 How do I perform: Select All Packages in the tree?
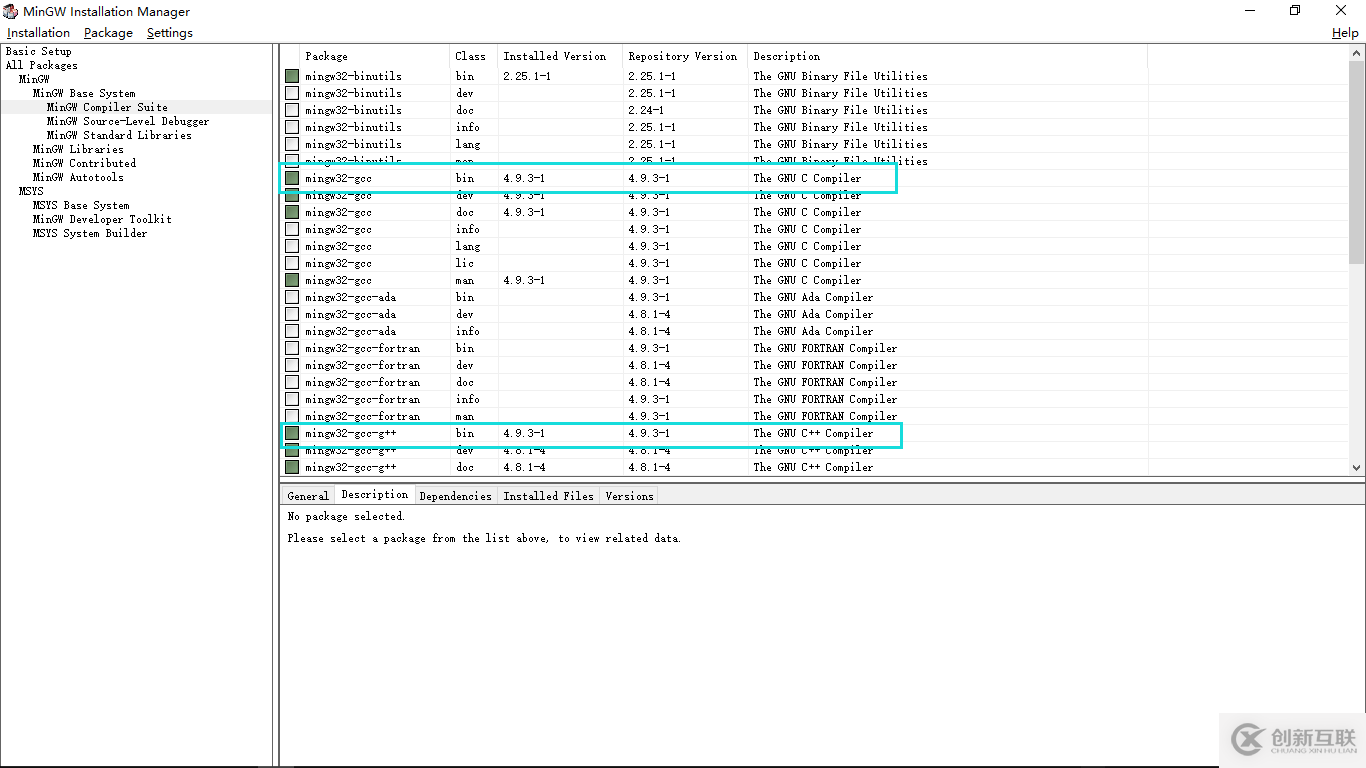pyautogui.click(x=42, y=65)
